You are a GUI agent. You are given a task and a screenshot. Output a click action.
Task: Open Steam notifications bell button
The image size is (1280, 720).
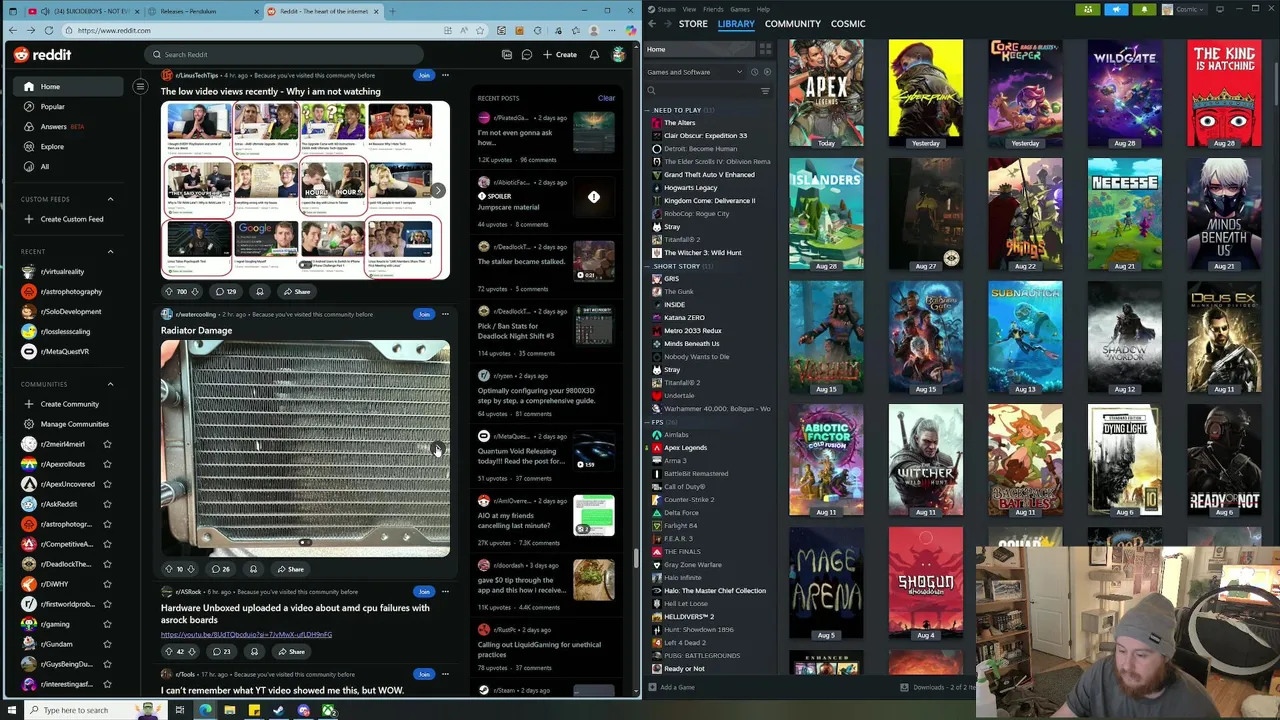[x=1144, y=9]
